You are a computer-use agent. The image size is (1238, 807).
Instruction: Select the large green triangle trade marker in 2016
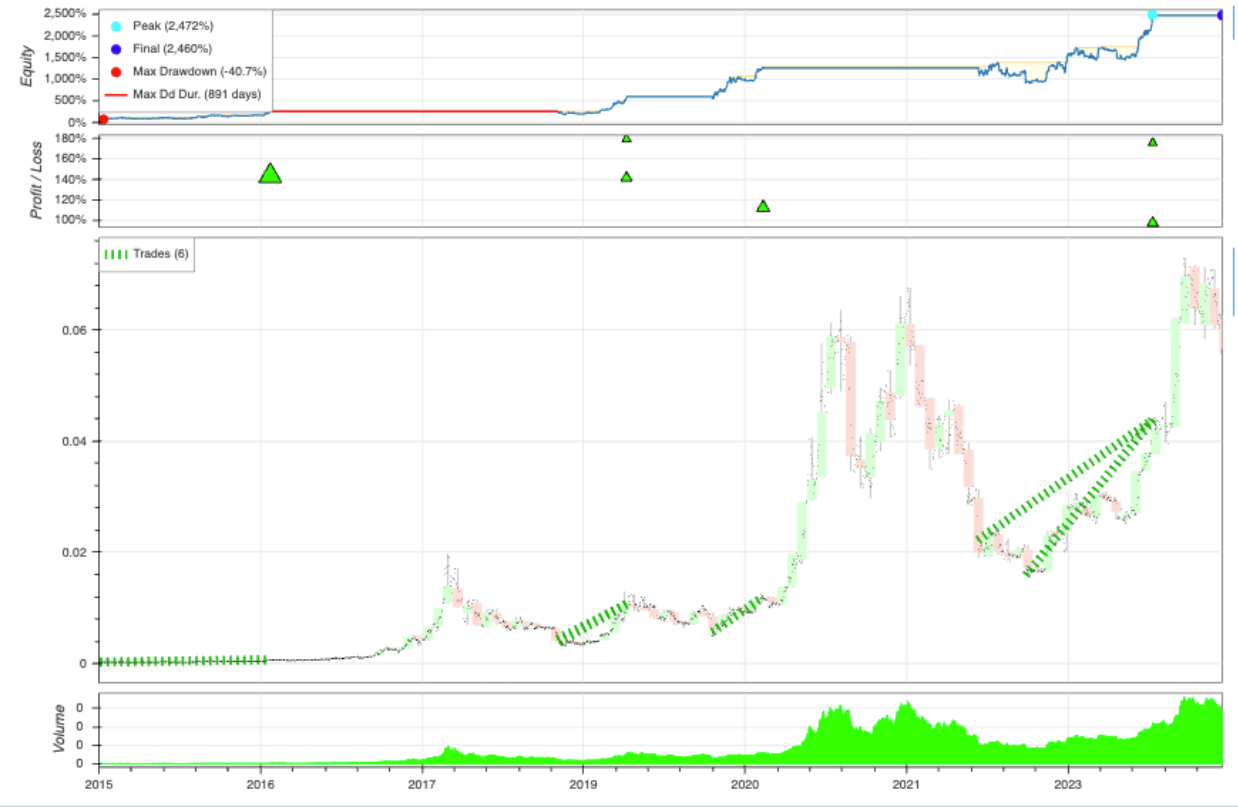point(270,174)
